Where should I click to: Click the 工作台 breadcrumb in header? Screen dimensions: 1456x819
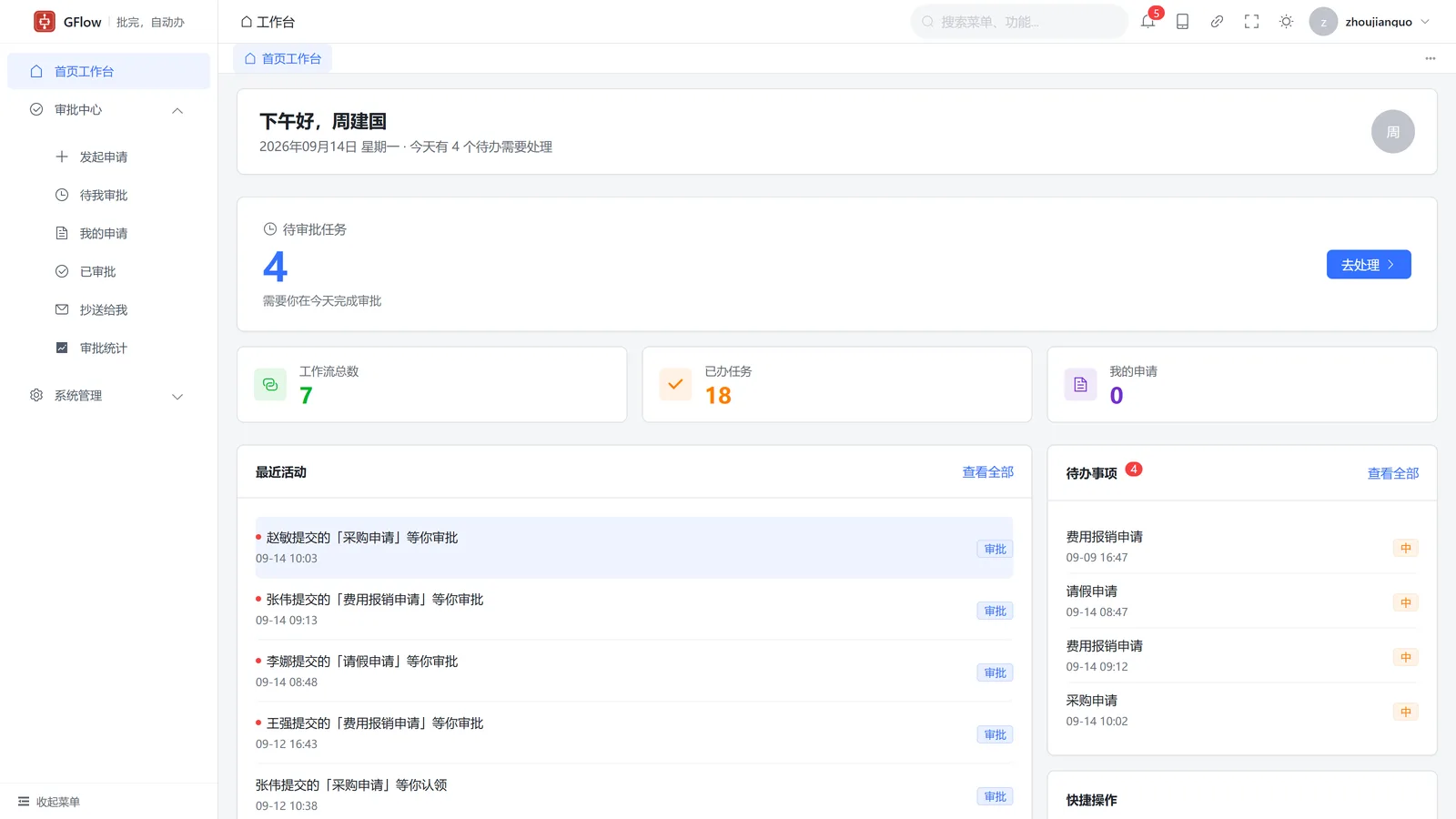[x=268, y=22]
